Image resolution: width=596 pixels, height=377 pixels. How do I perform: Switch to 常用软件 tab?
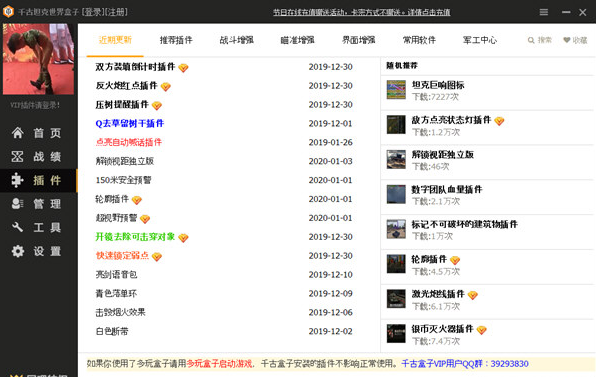tap(419, 40)
